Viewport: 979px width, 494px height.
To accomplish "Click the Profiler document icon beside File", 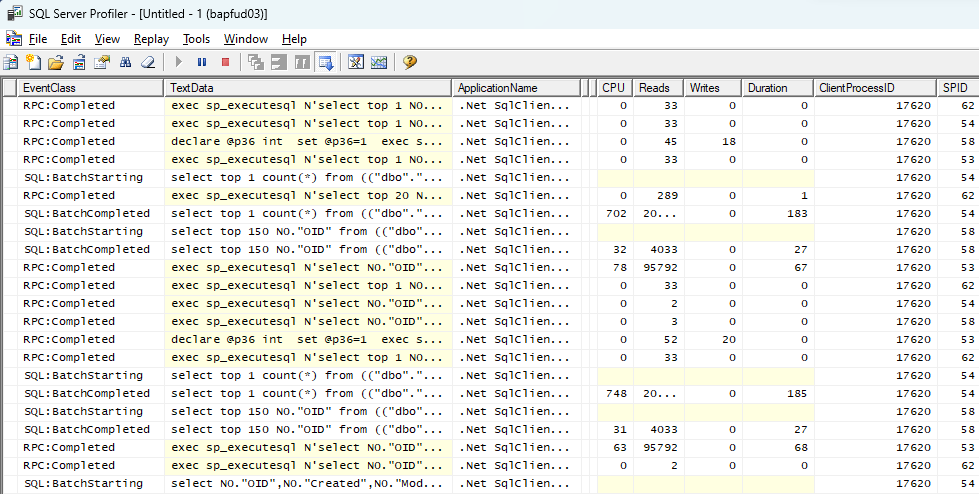I will coord(14,39).
